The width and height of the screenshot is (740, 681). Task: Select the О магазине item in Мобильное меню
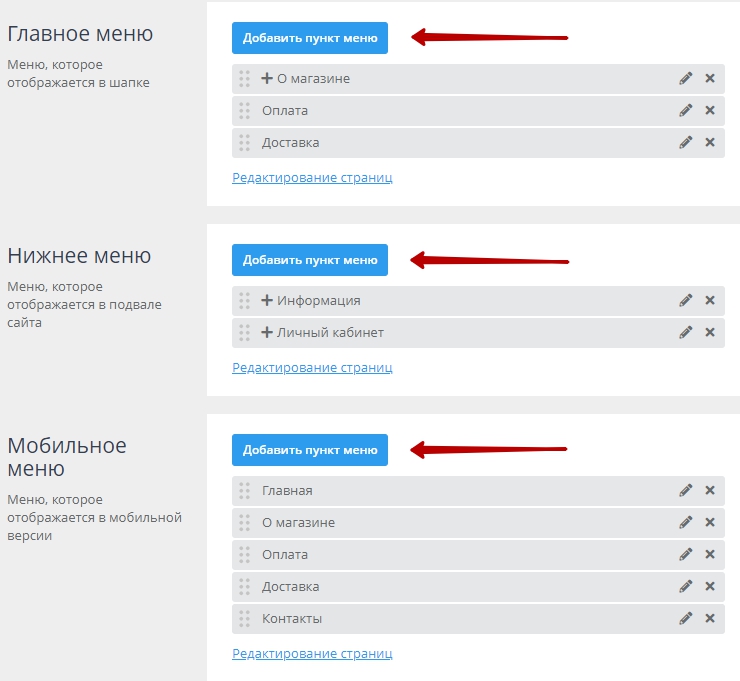pos(298,522)
